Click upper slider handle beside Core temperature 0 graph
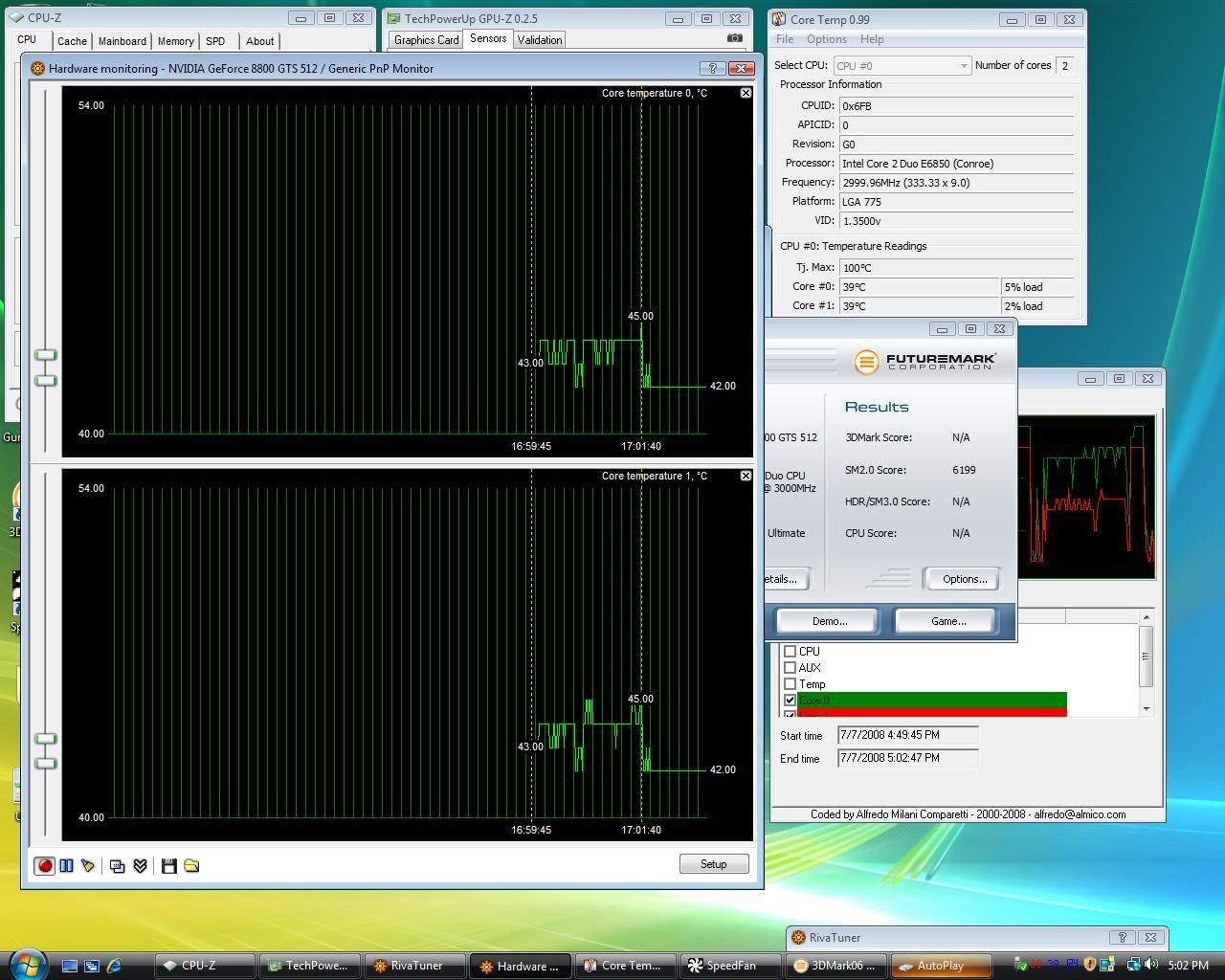 coord(46,355)
